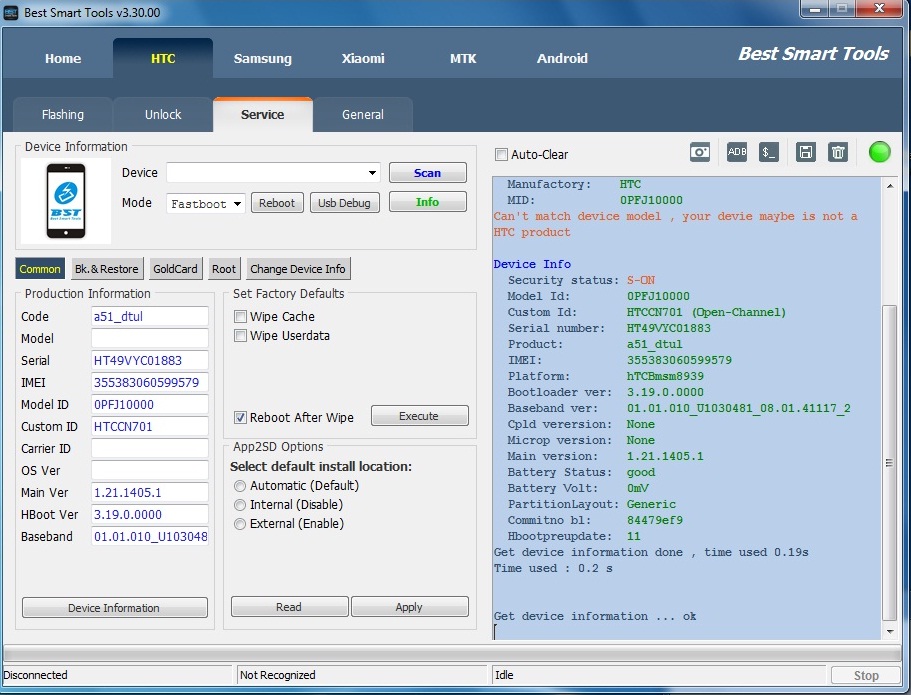Click the empty Carrier ID field
This screenshot has width=911, height=695.
(149, 449)
